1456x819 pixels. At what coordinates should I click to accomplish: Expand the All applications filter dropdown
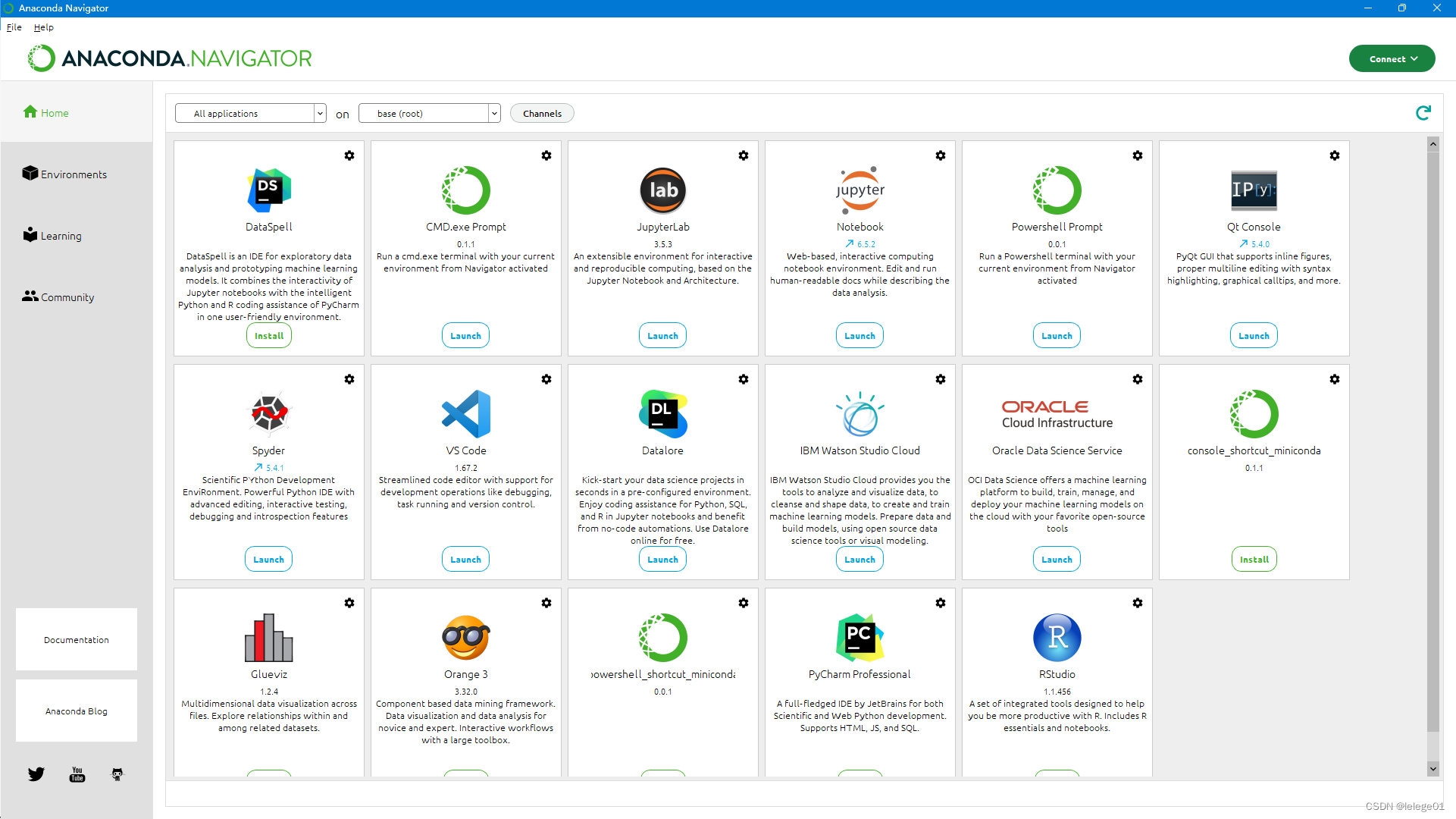coord(251,113)
